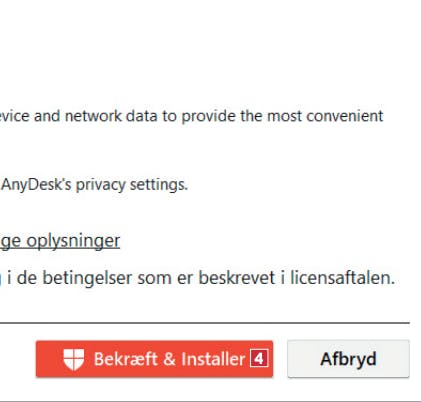Click the word licensaftalen in the terms
Image resolution: width=421 pixels, height=402 pixels.
click(342, 277)
